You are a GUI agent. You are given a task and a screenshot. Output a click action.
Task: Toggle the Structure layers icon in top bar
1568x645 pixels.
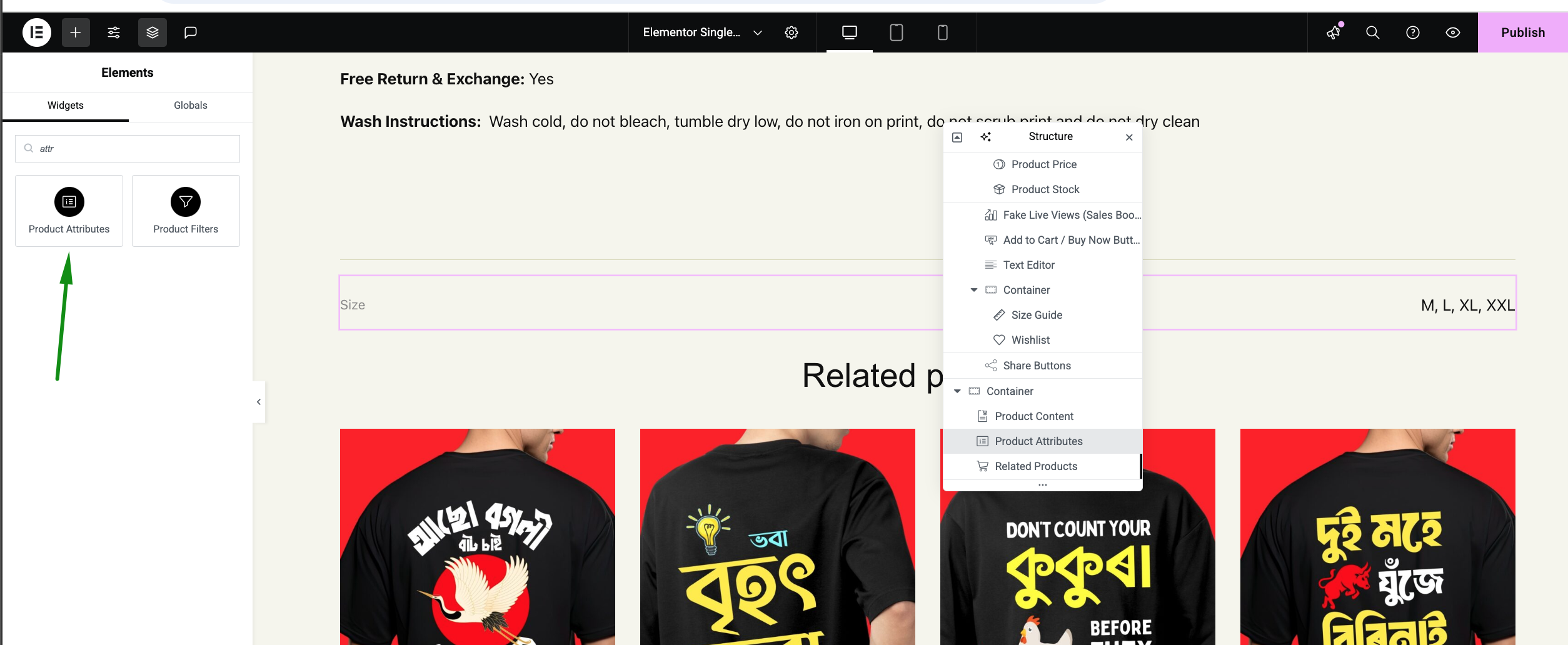tap(153, 32)
